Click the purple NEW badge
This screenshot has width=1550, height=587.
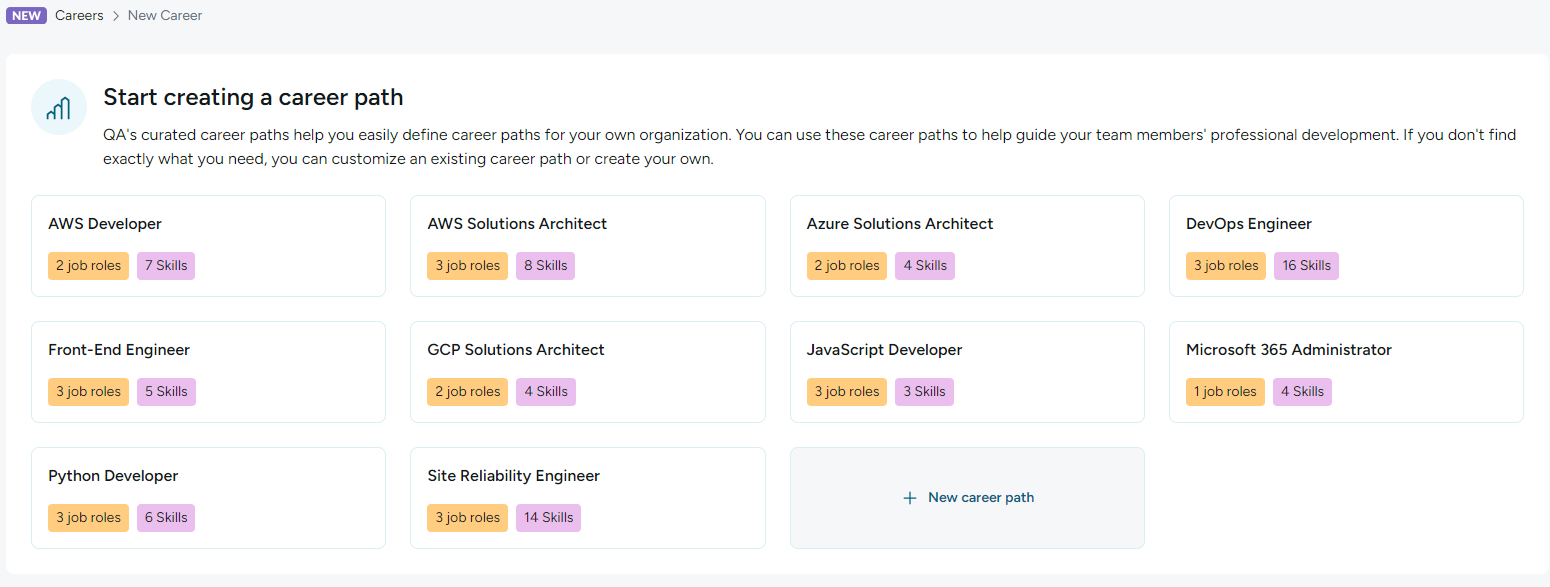point(27,16)
